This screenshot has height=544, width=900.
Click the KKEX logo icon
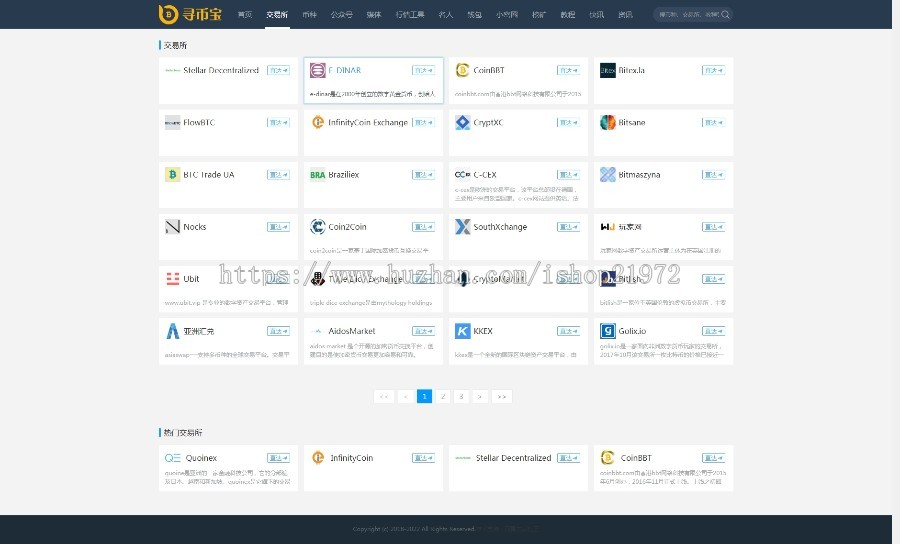(463, 331)
